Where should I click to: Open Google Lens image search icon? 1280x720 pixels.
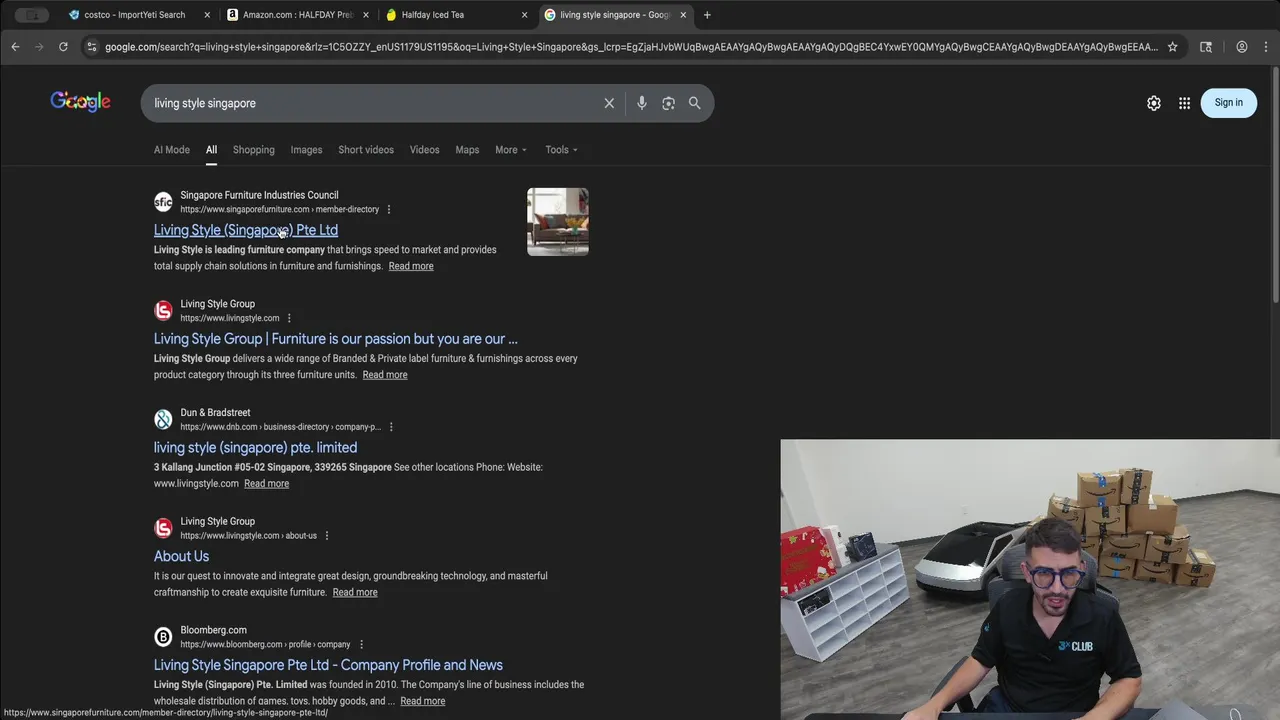tap(668, 103)
